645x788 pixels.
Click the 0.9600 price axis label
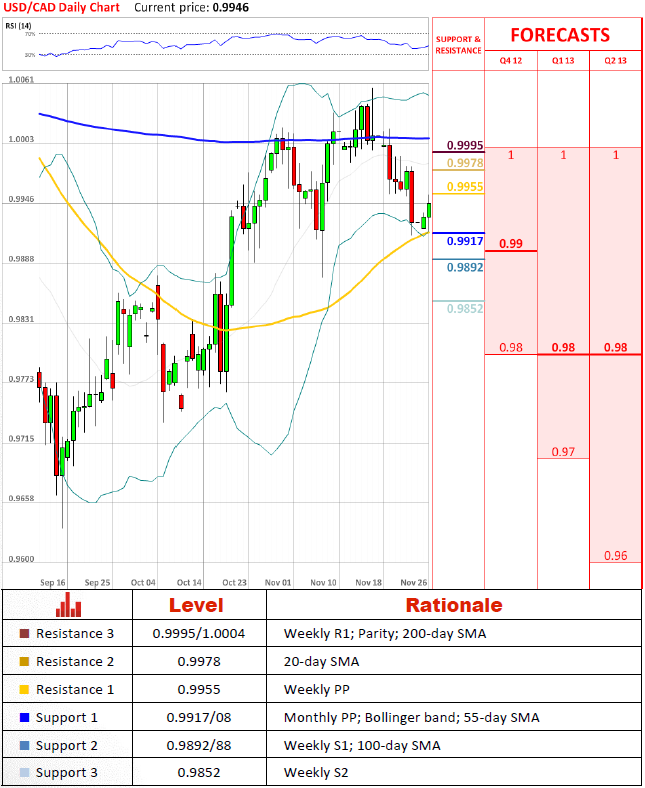coord(21,559)
